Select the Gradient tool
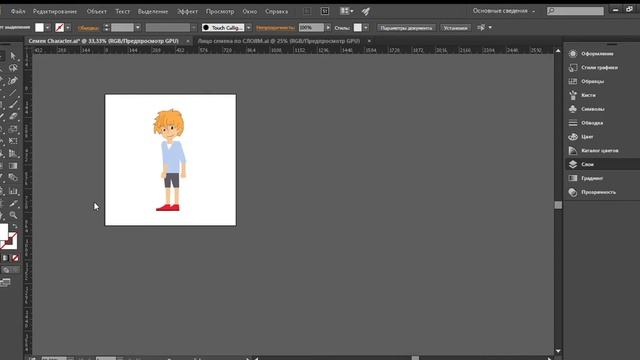The width and height of the screenshot is (640, 360). coord(13,166)
